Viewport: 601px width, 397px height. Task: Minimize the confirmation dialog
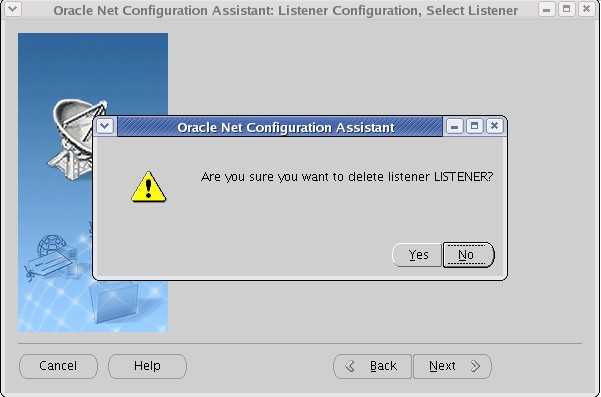455,126
